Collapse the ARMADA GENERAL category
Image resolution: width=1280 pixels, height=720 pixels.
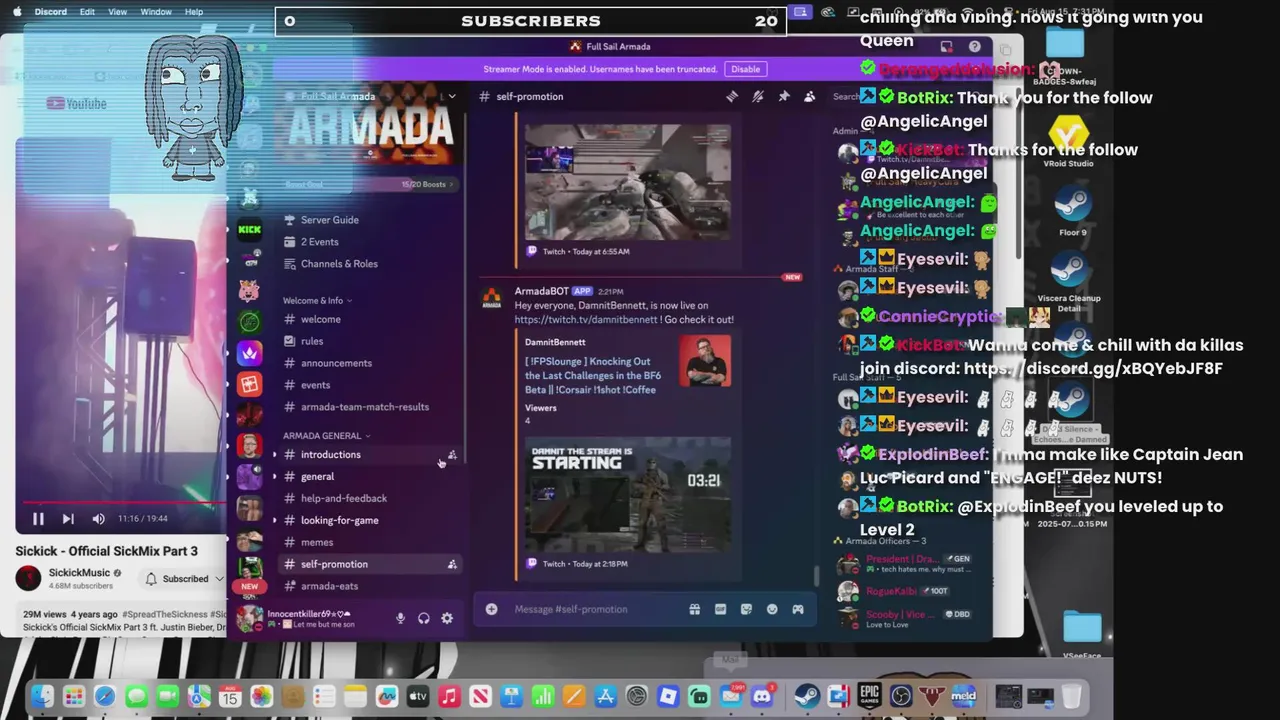(x=327, y=436)
